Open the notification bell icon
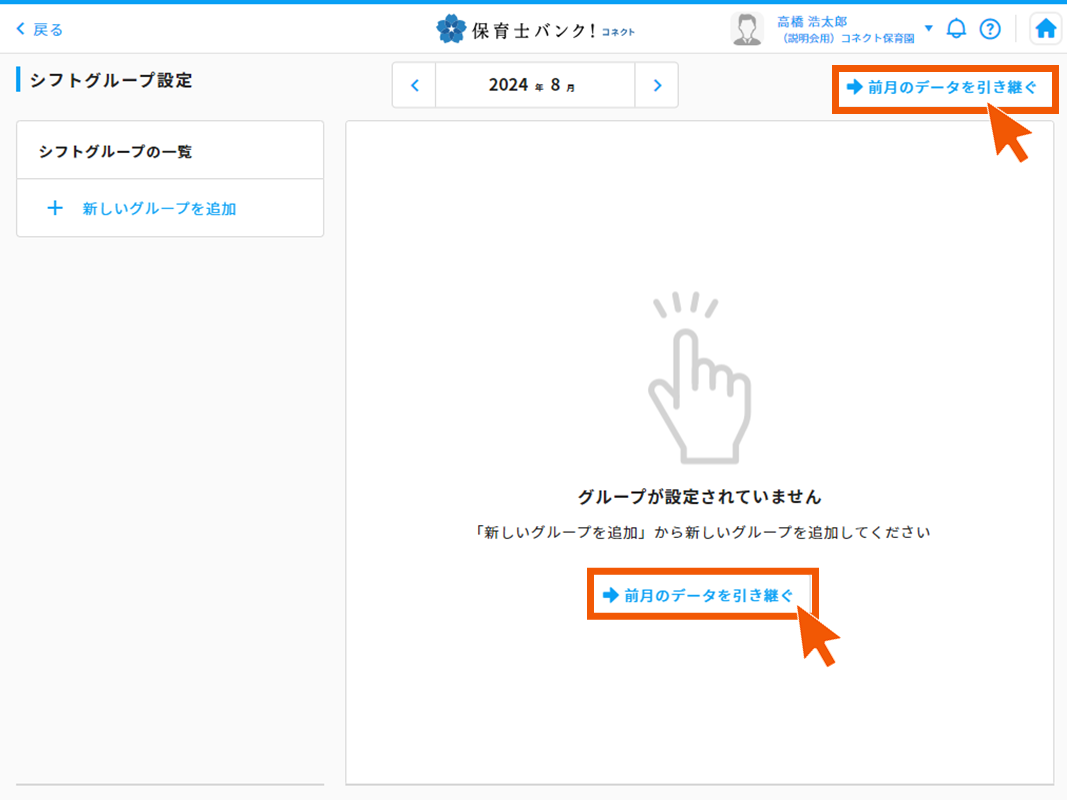 coord(956,28)
